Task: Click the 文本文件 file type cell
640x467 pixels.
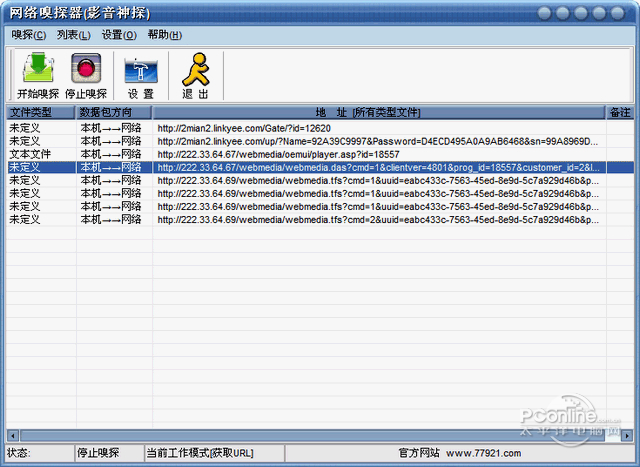Action: [30, 154]
